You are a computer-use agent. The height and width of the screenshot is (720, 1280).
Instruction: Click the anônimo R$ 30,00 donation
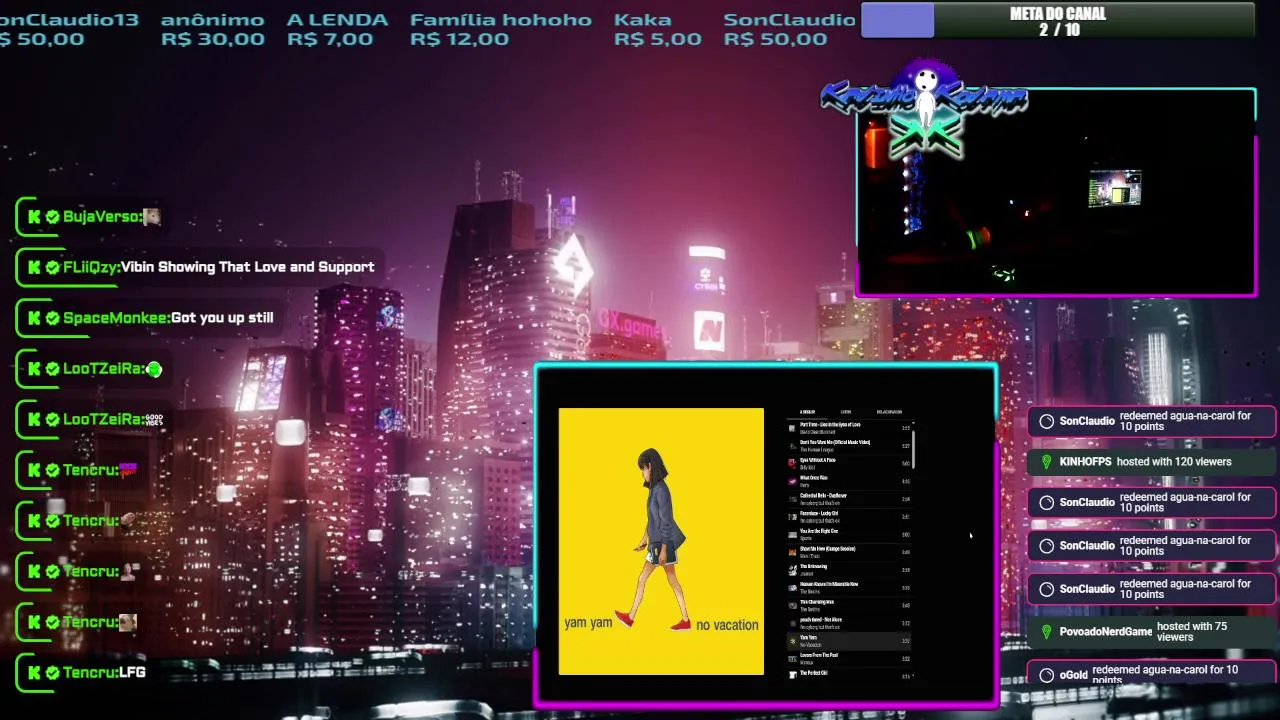[213, 29]
